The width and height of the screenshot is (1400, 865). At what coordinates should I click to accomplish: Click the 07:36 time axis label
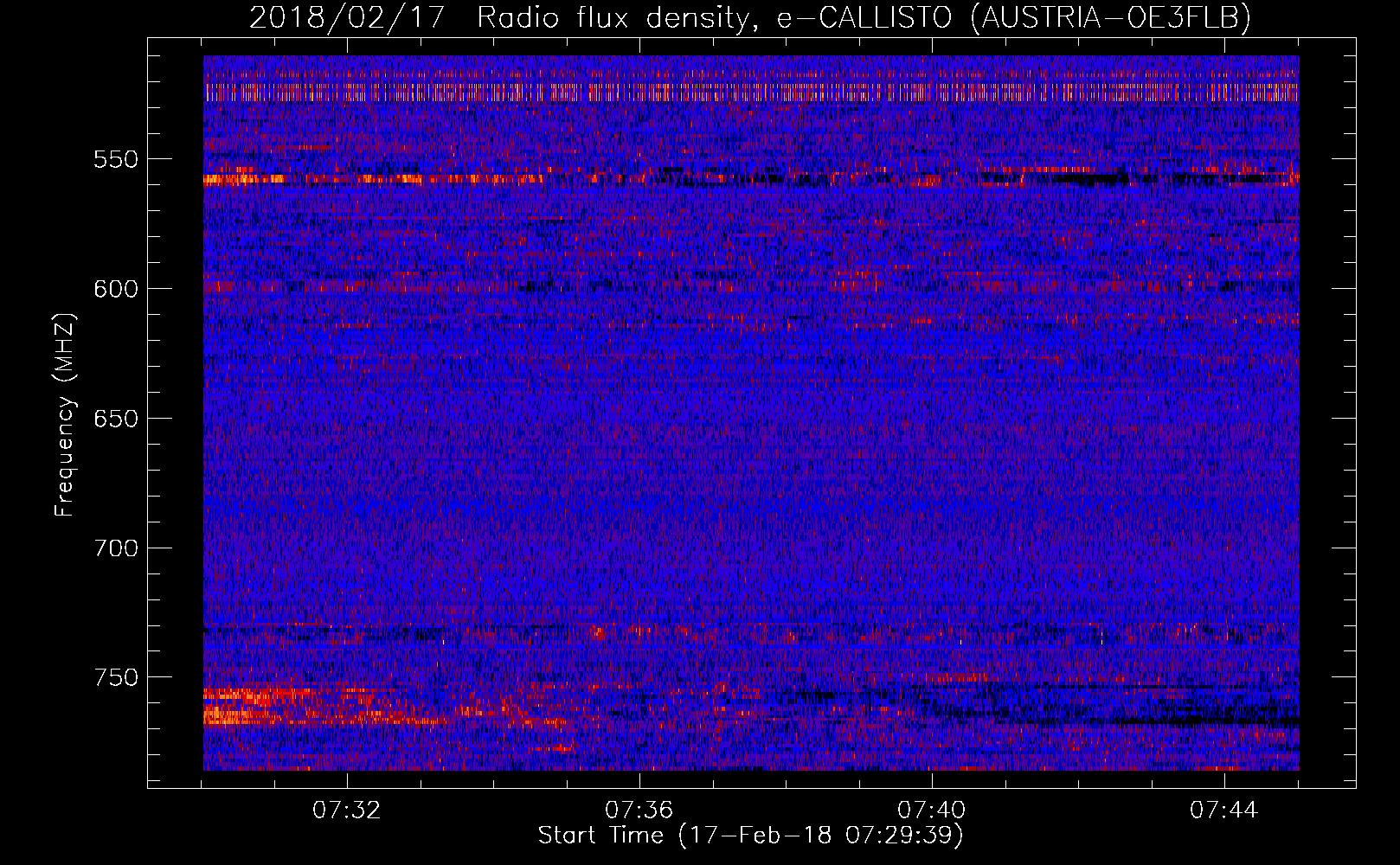[x=639, y=811]
